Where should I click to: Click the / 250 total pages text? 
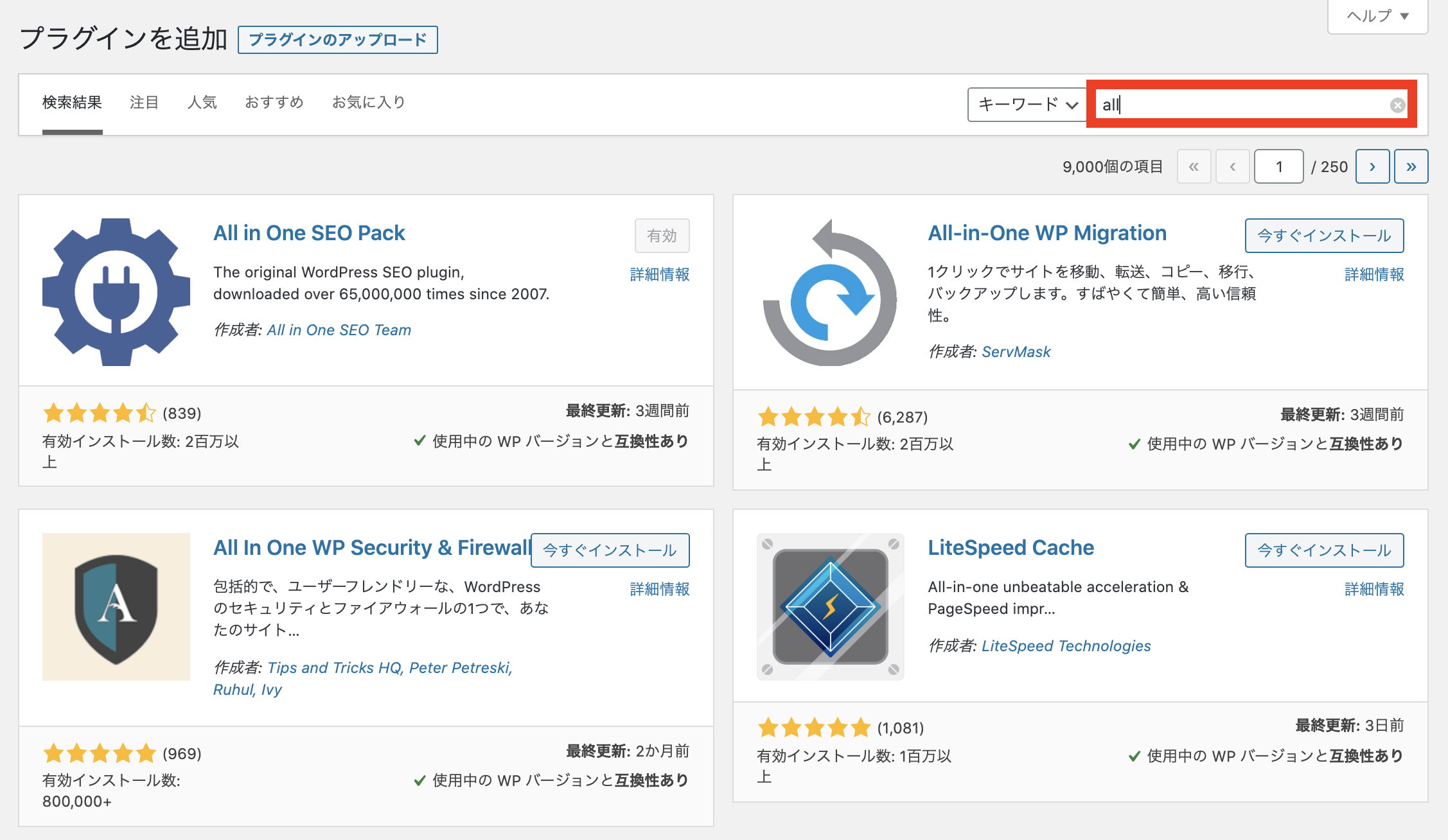1329,167
